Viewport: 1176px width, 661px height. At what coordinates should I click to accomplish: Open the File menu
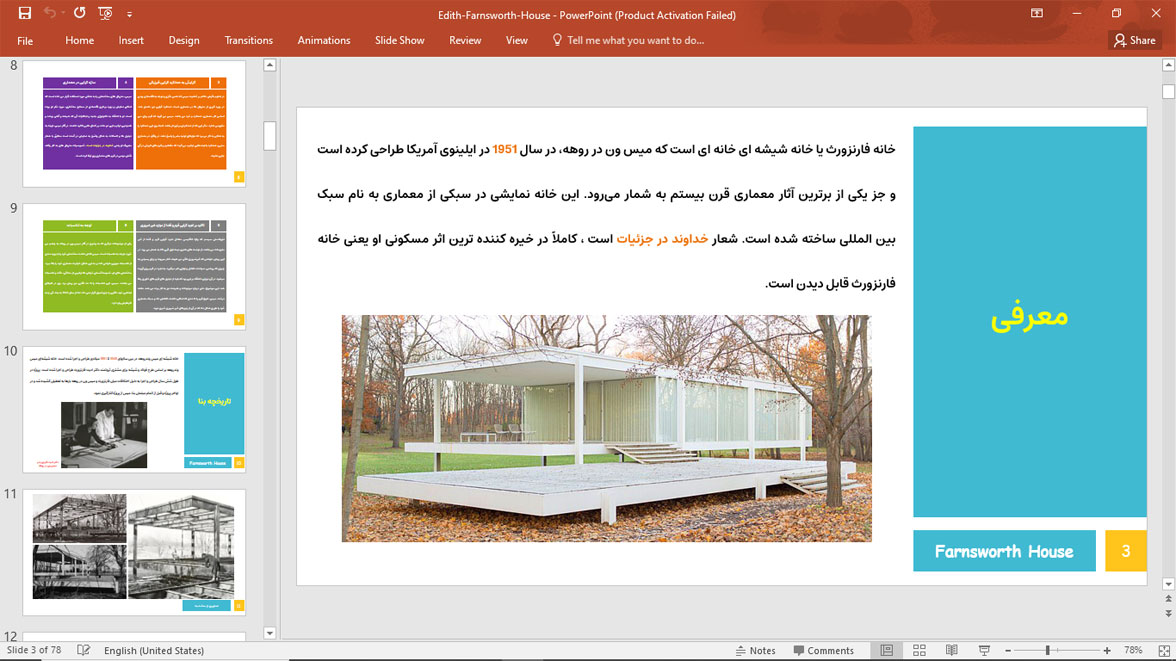(25, 41)
